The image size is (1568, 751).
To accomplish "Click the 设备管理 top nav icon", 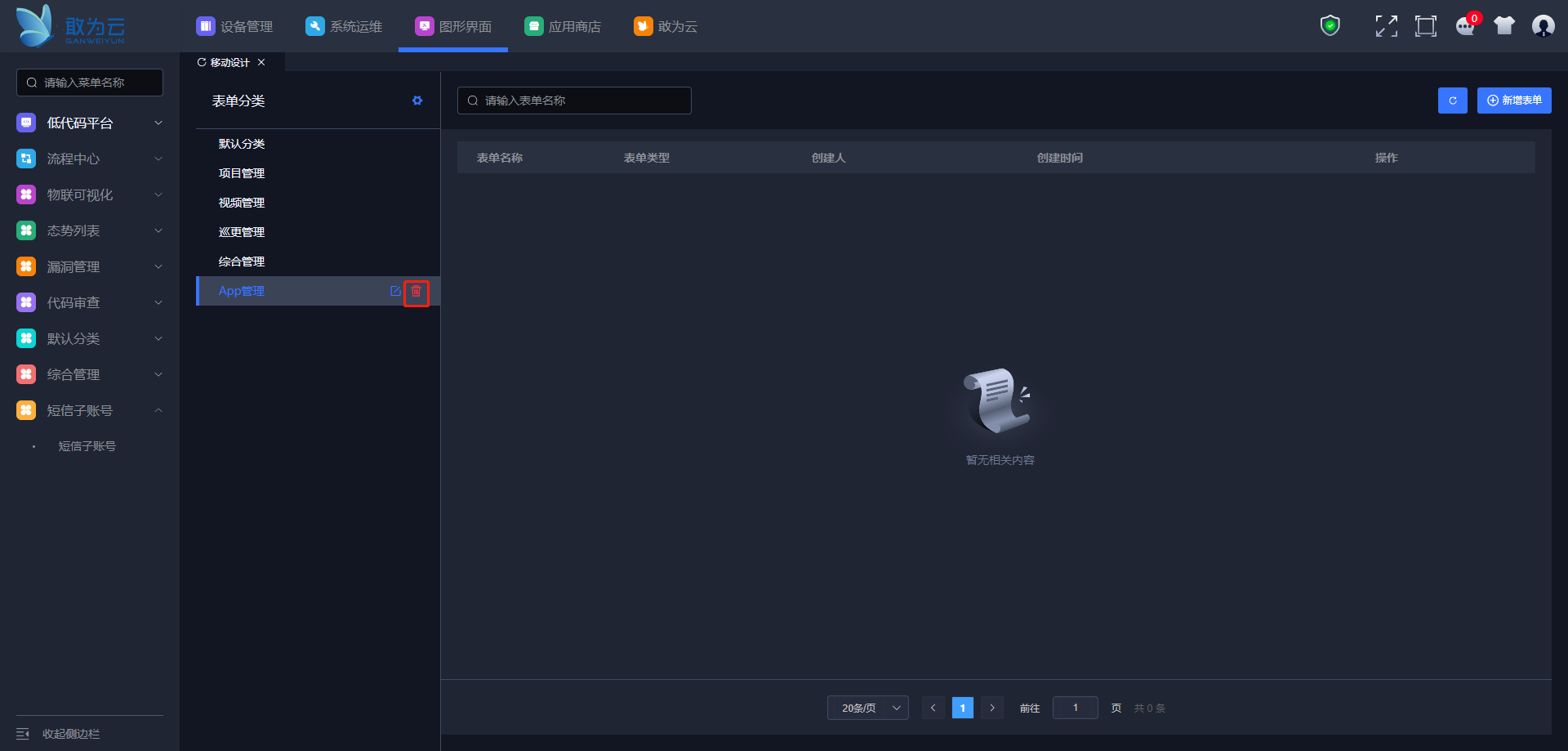I will (205, 26).
